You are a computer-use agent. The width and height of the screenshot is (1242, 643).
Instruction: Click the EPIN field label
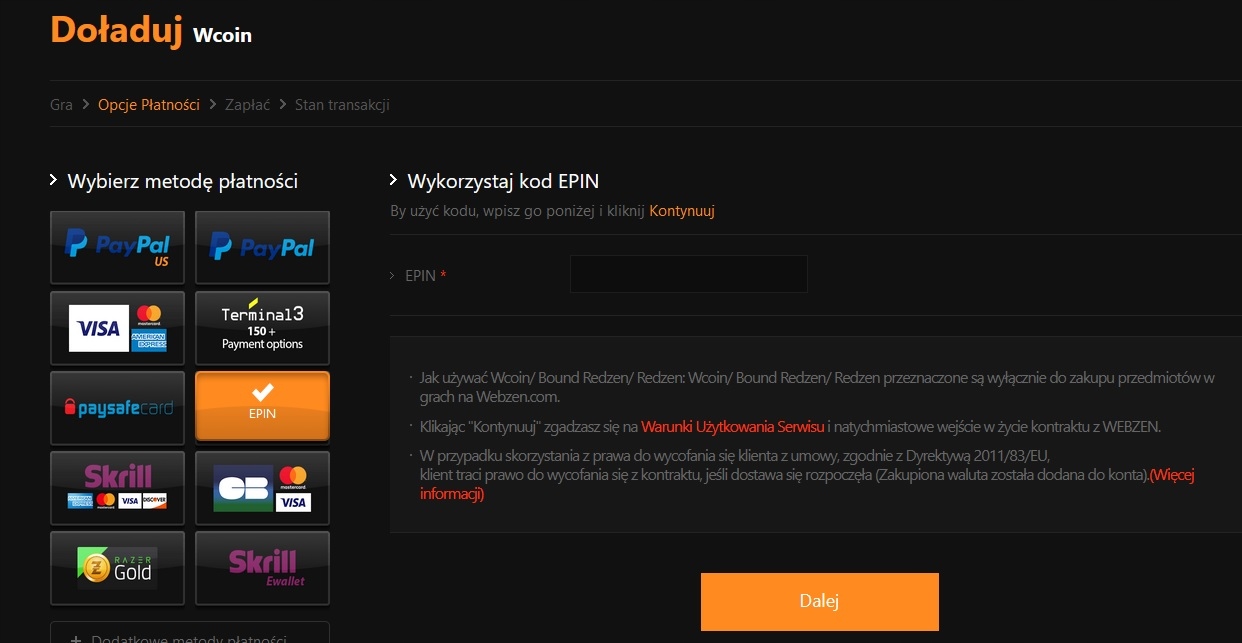tap(420, 275)
